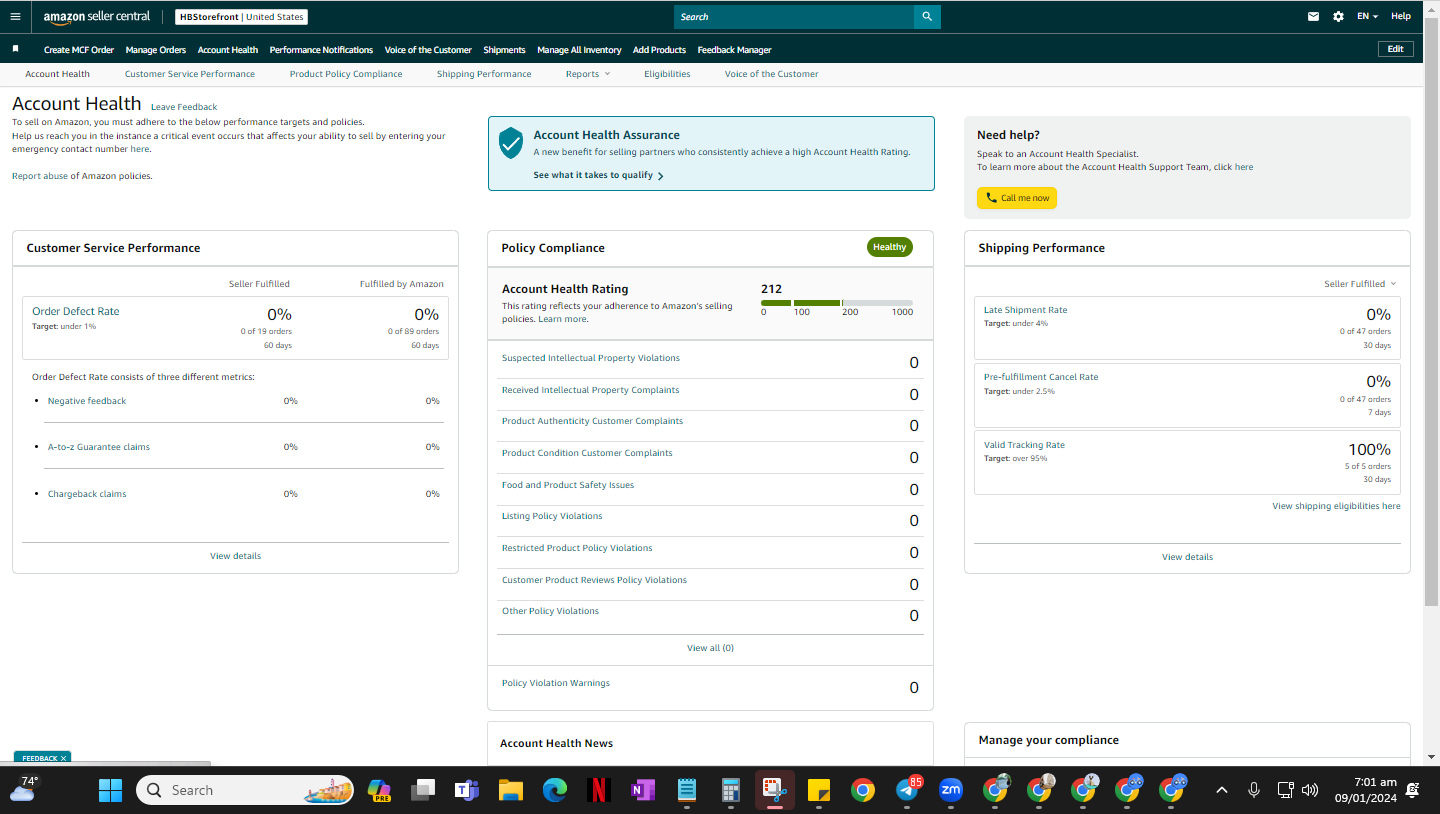Screen dimensions: 1440x814
Task: Open the weather widget showing 74°
Action: point(23,789)
